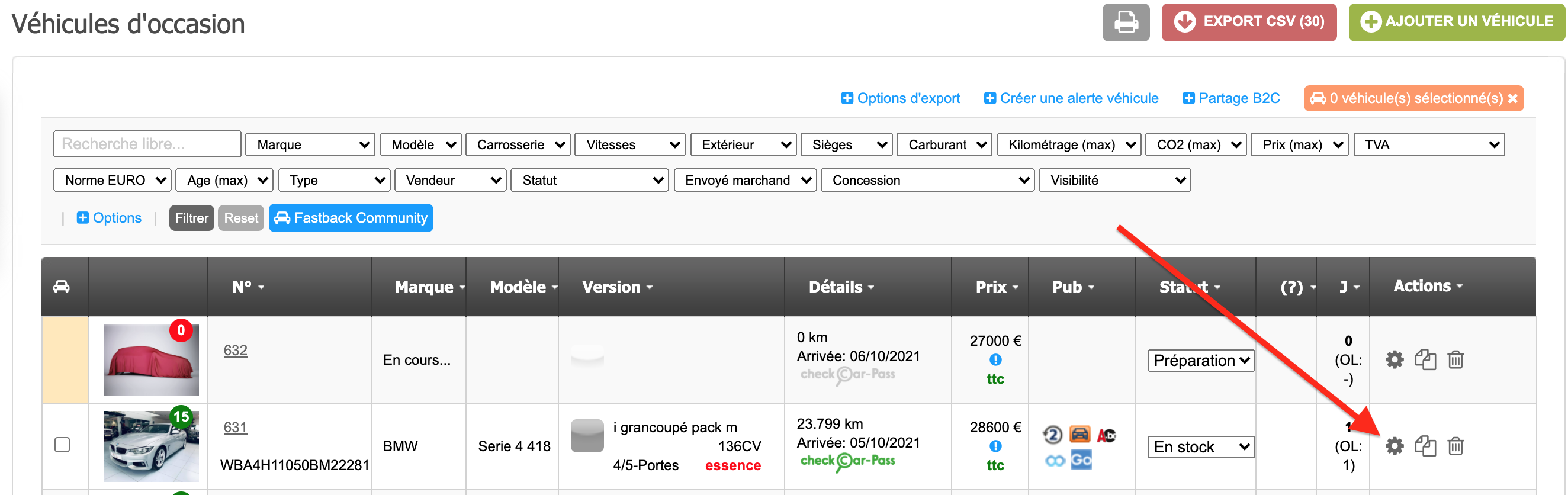Clear the 0 véhicule(s) sélectionné(s) badge

pos(1512,99)
